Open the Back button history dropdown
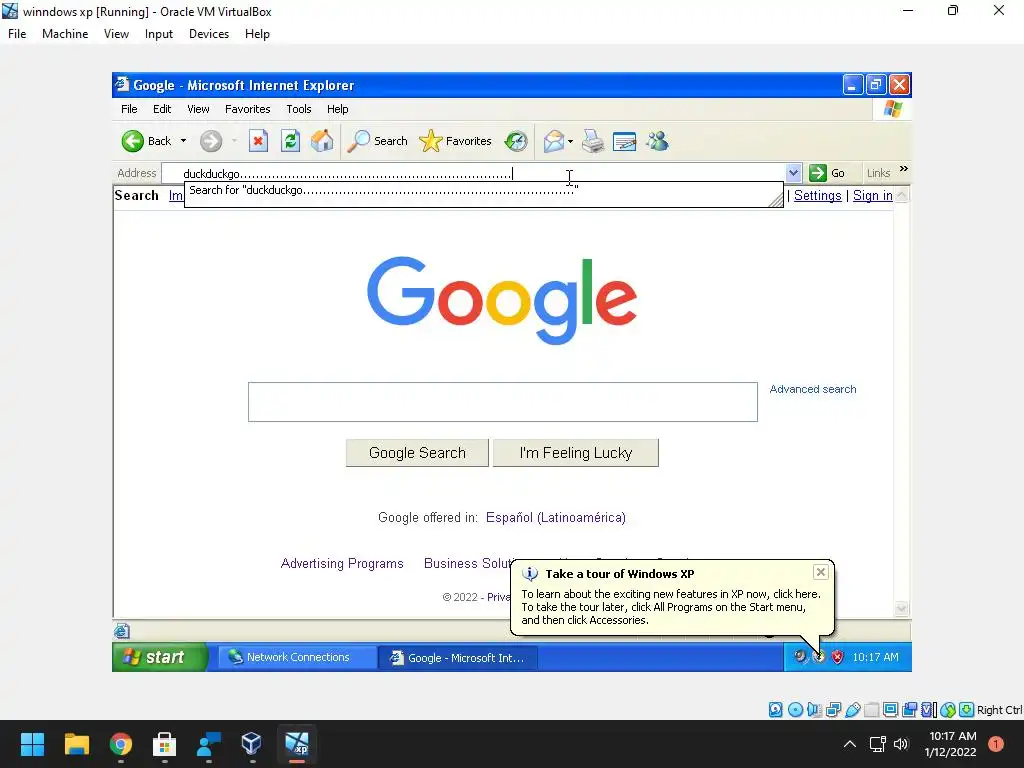1024x768 pixels. click(184, 141)
